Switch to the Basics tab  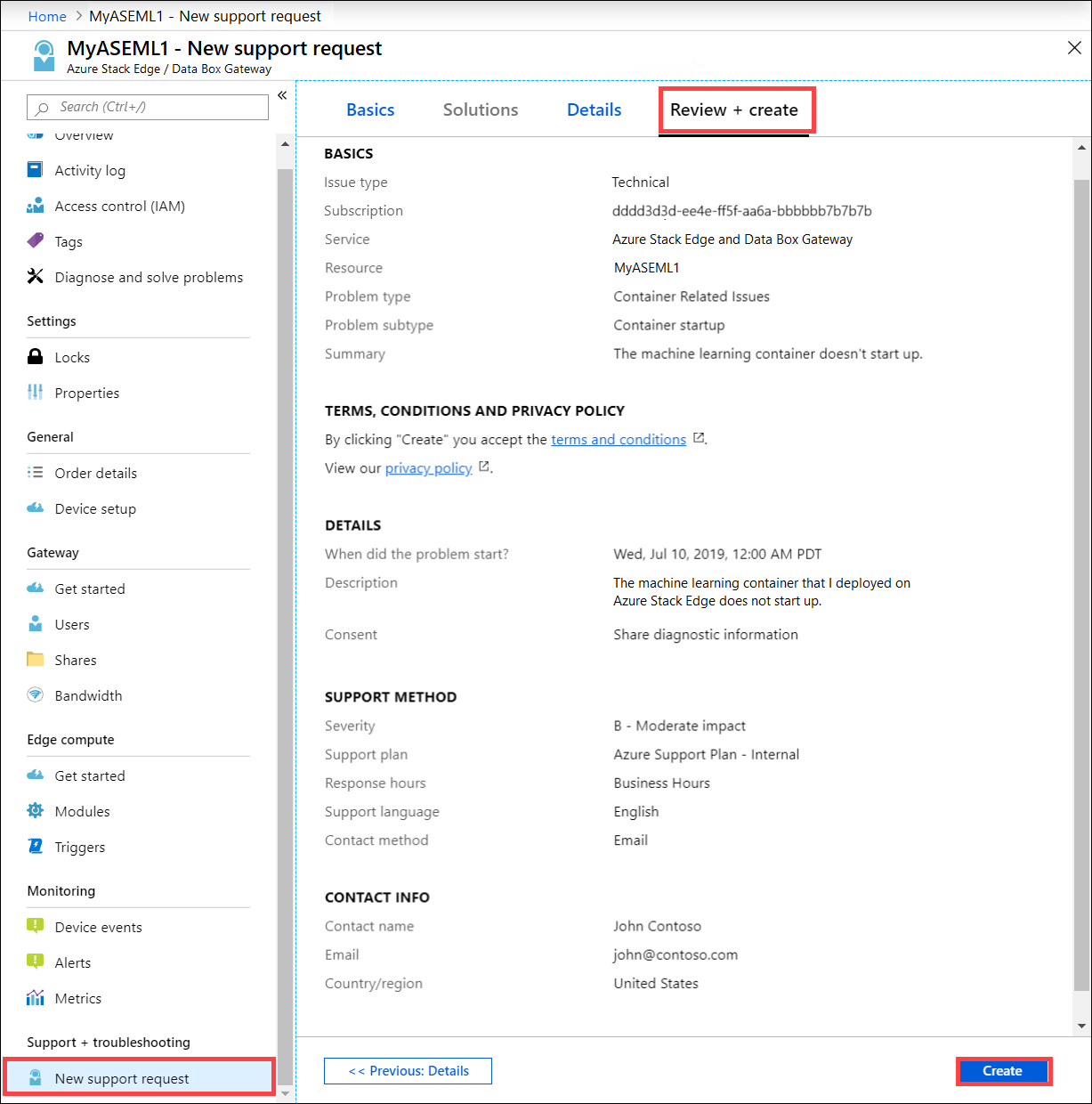(370, 110)
